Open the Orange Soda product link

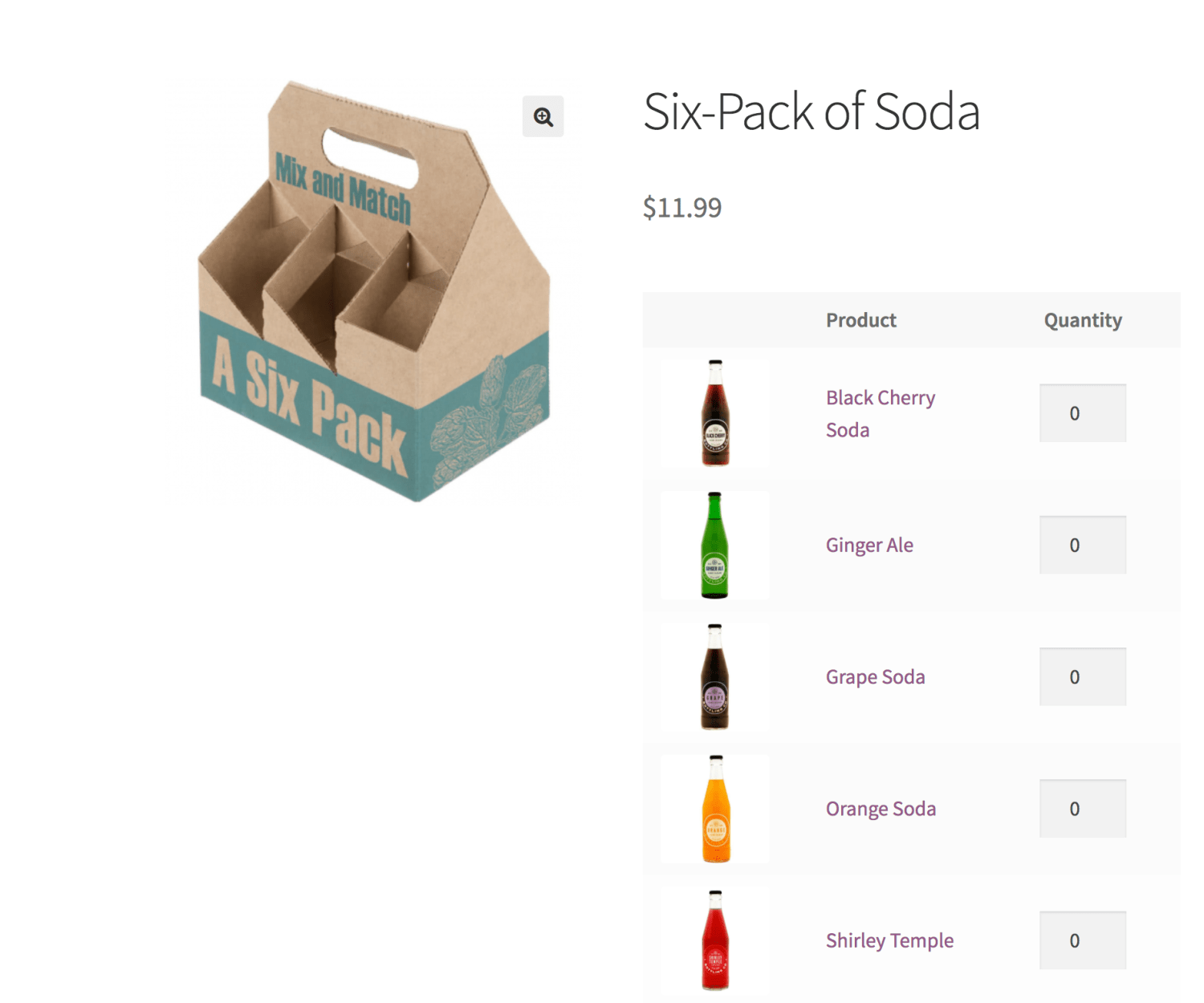click(x=881, y=809)
